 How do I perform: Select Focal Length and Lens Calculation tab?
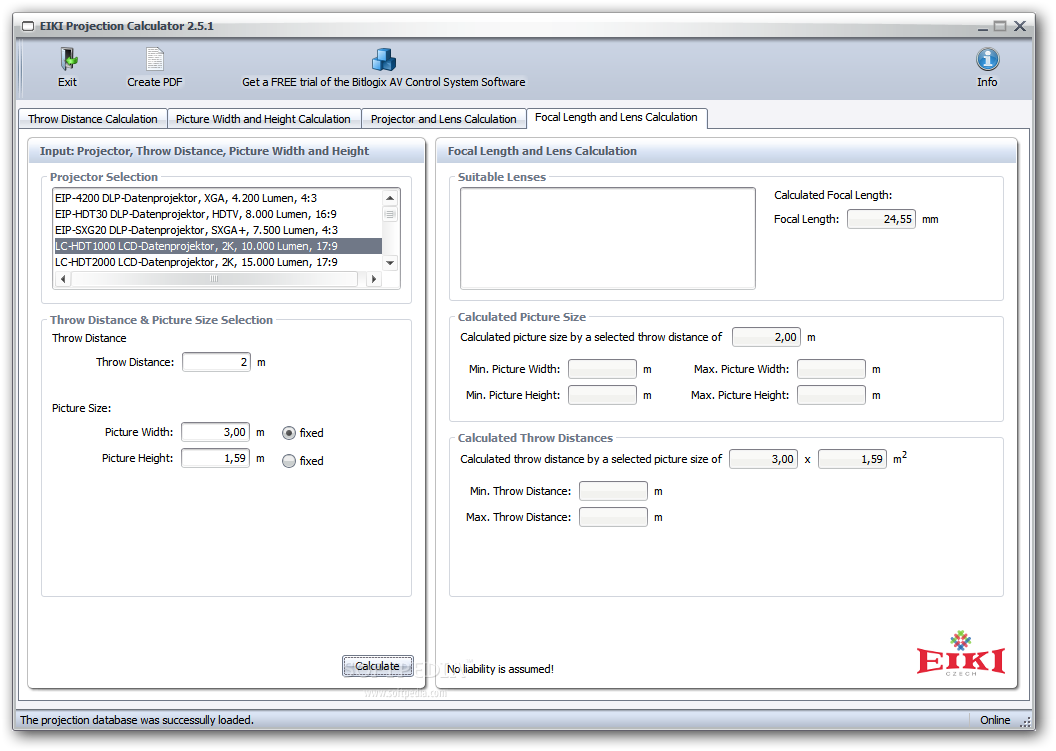(x=616, y=117)
